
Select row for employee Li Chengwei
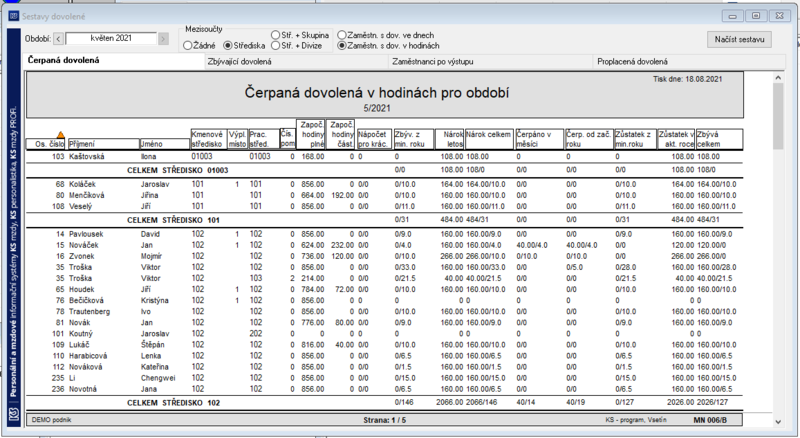pyautogui.click(x=385, y=378)
